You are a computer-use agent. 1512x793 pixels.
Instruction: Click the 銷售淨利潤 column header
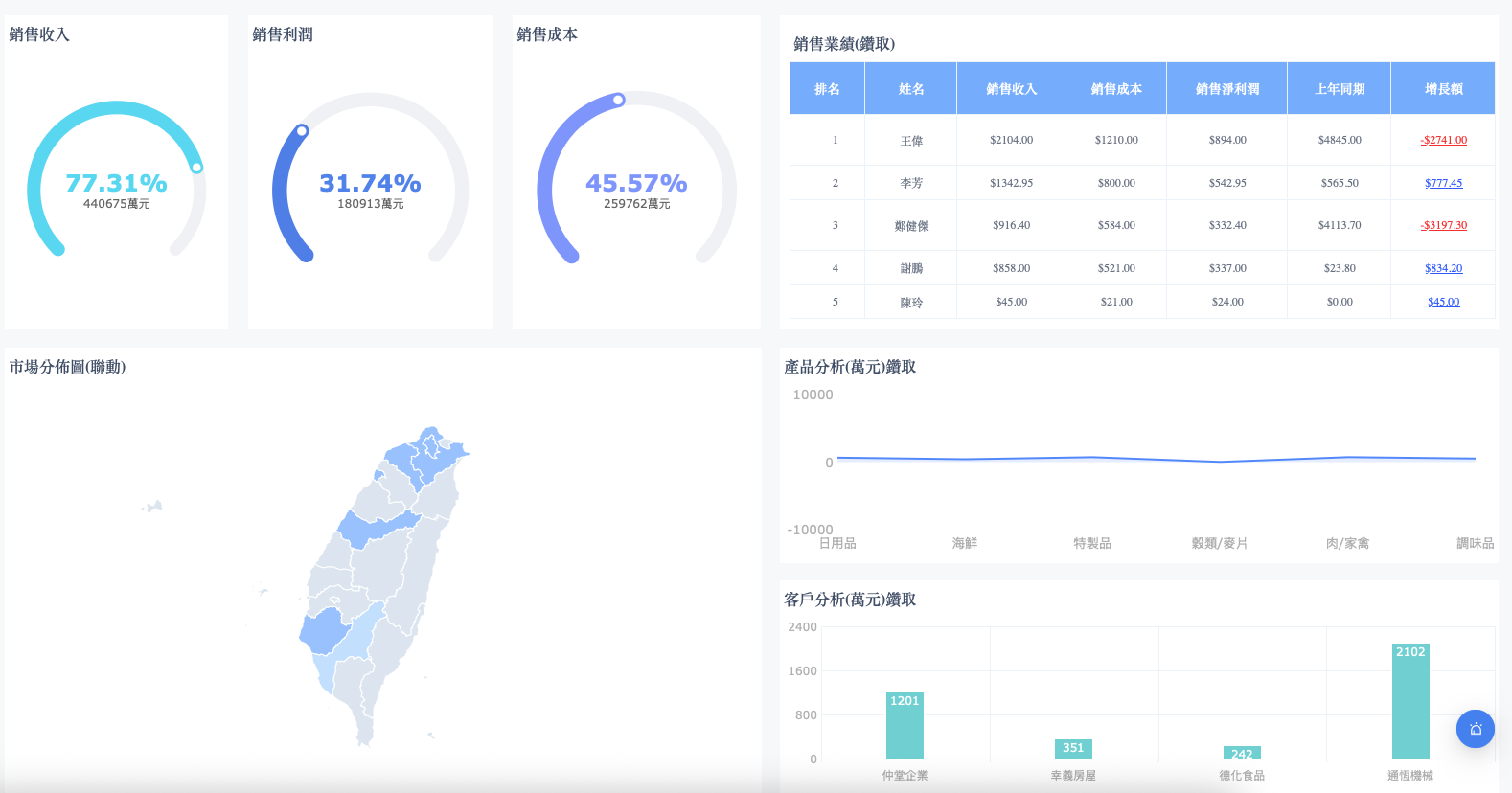point(1226,89)
